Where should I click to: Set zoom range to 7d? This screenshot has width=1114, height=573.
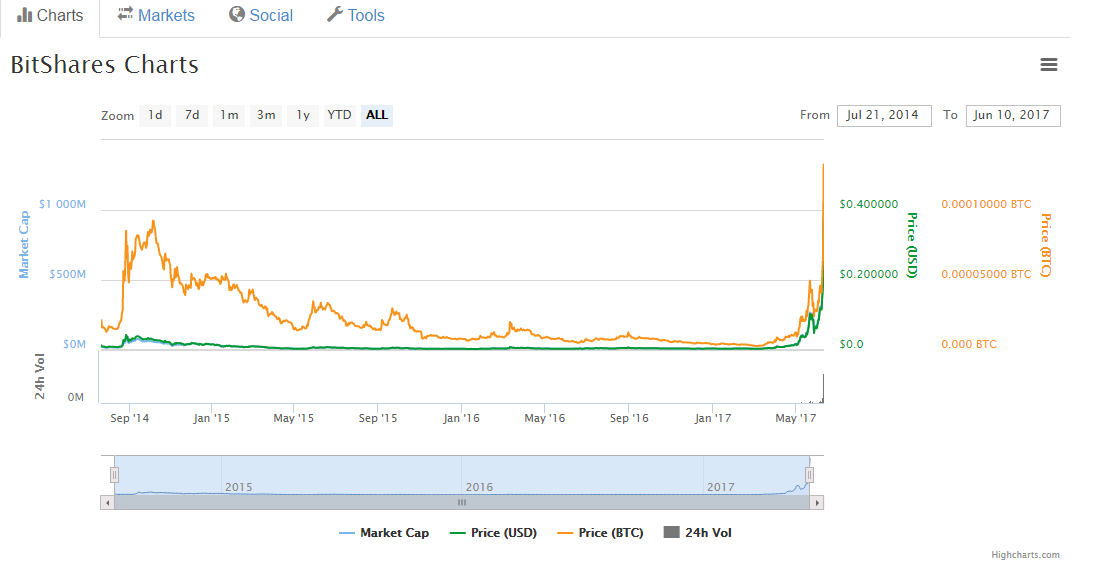pyautogui.click(x=192, y=115)
